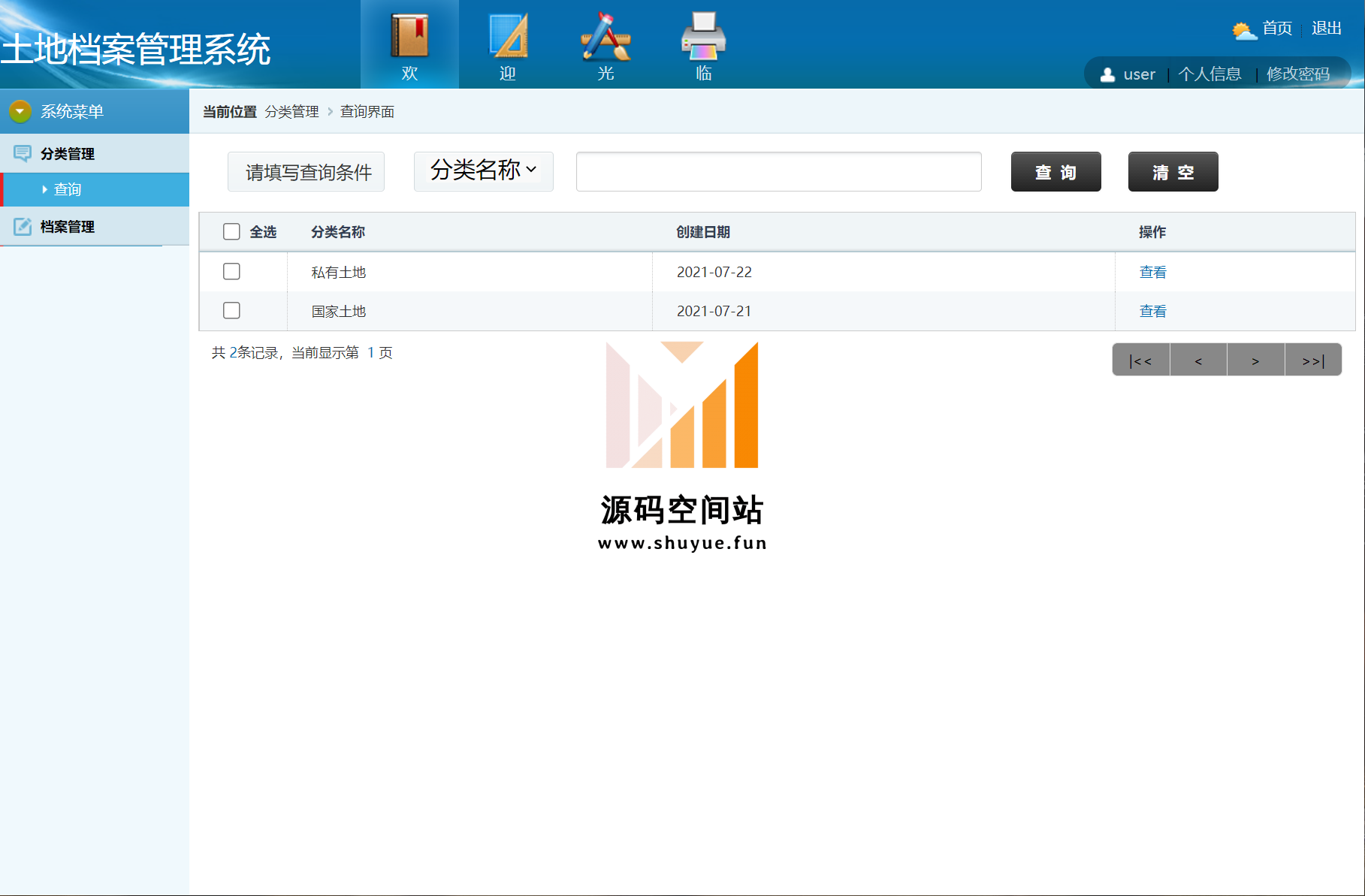
Task: Select the 查询 submenu item
Action: (68, 189)
